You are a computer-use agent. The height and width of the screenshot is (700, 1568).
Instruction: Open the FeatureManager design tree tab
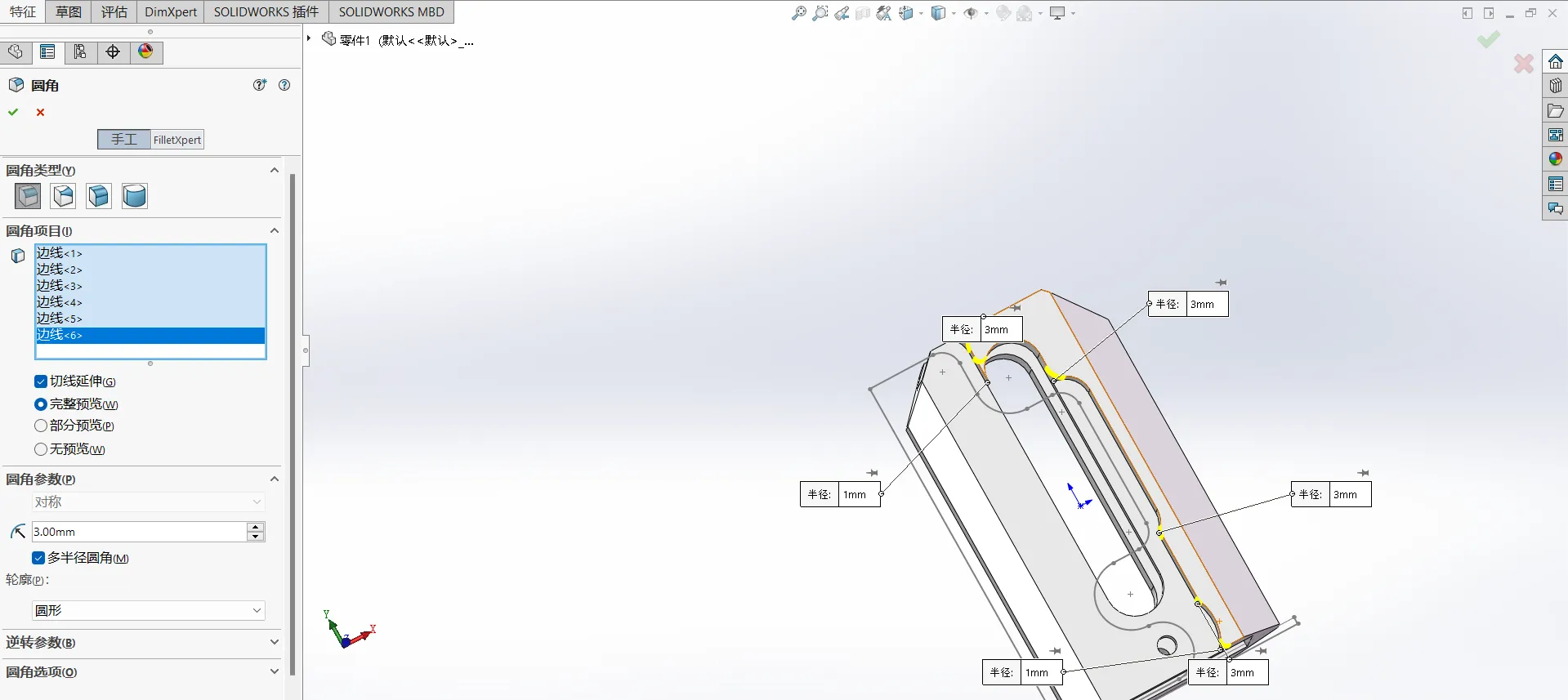point(16,52)
